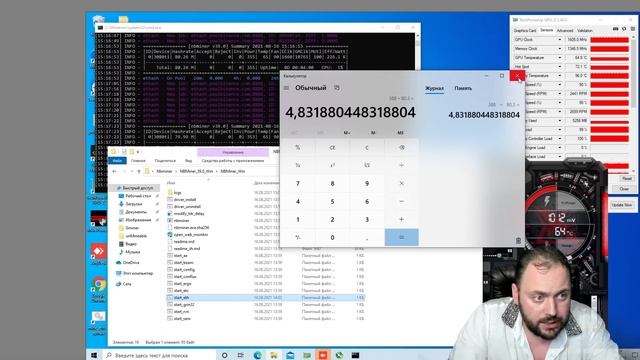Open the Validation tab in GPU-Z
The width and height of the screenshot is (640, 360).
[584, 31]
